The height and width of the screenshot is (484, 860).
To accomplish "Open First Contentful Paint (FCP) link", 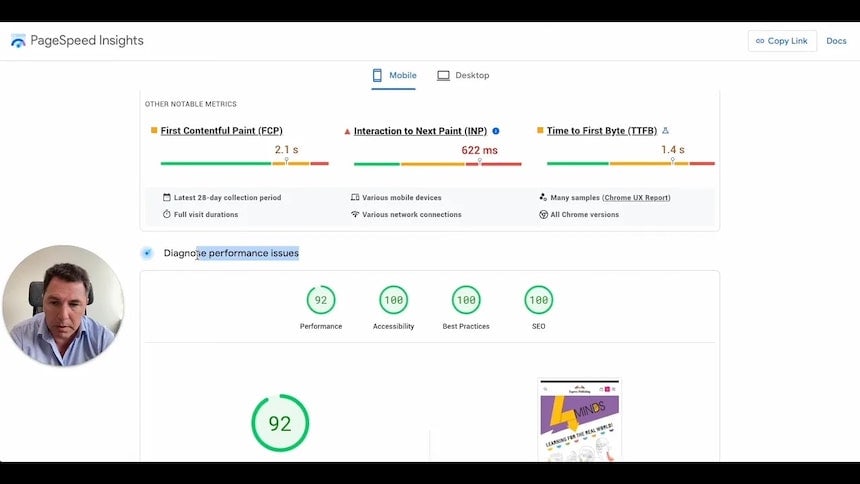I will click(222, 131).
